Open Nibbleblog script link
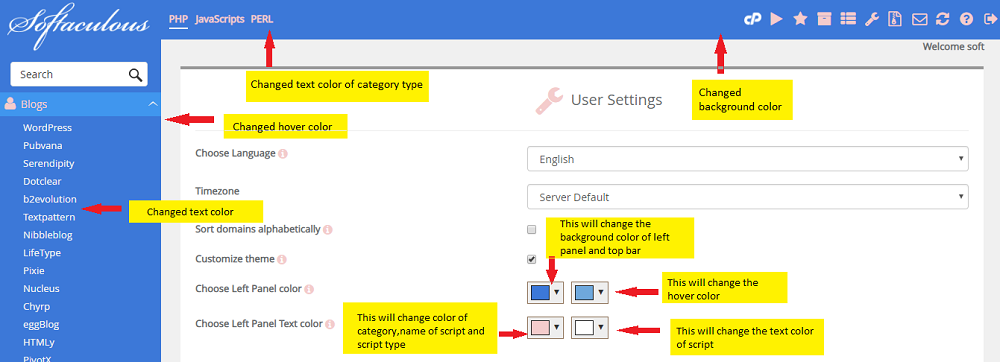This screenshot has width=1000, height=362. pos(48,235)
